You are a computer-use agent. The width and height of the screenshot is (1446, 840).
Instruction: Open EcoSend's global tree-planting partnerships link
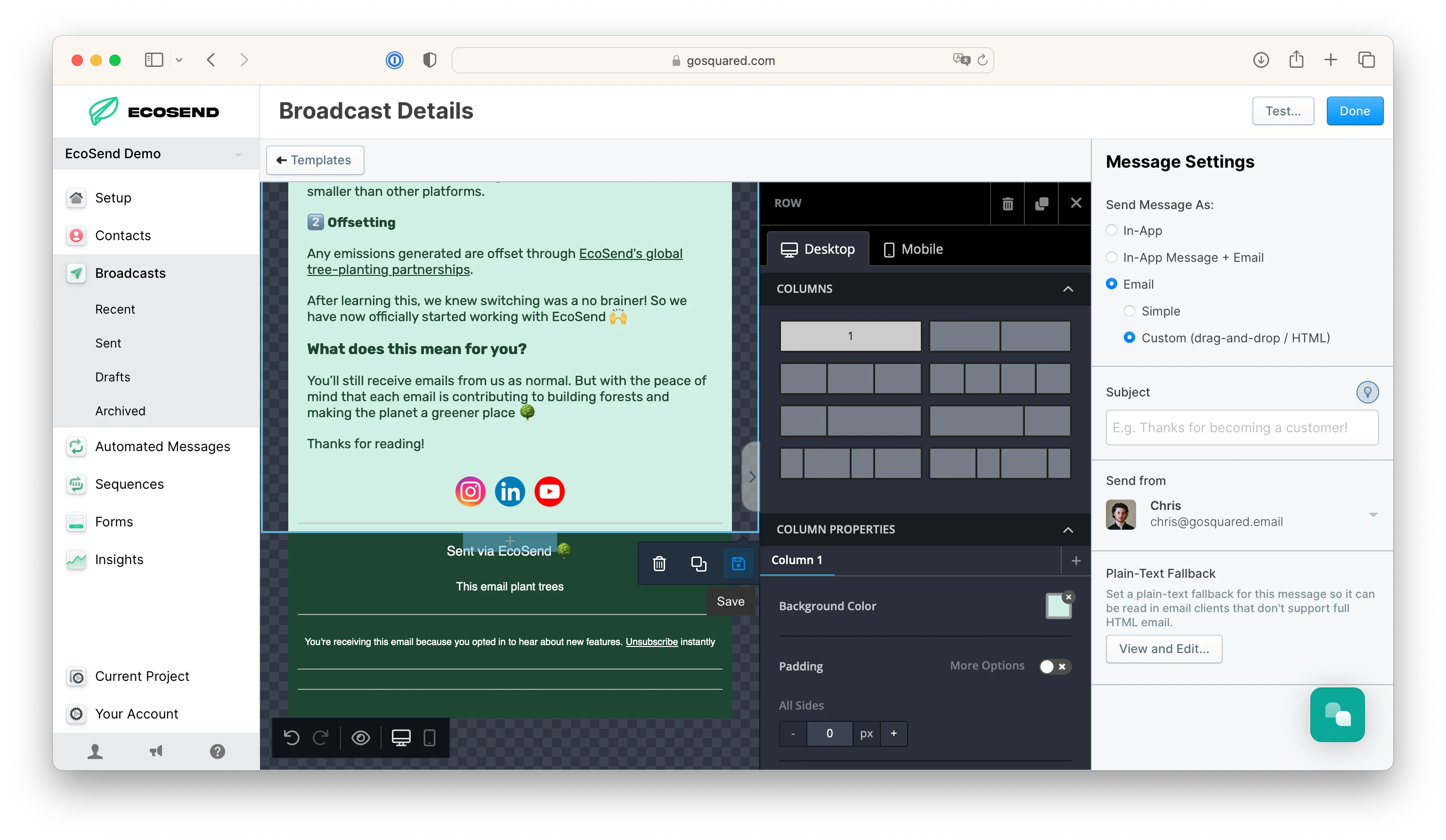coord(495,262)
